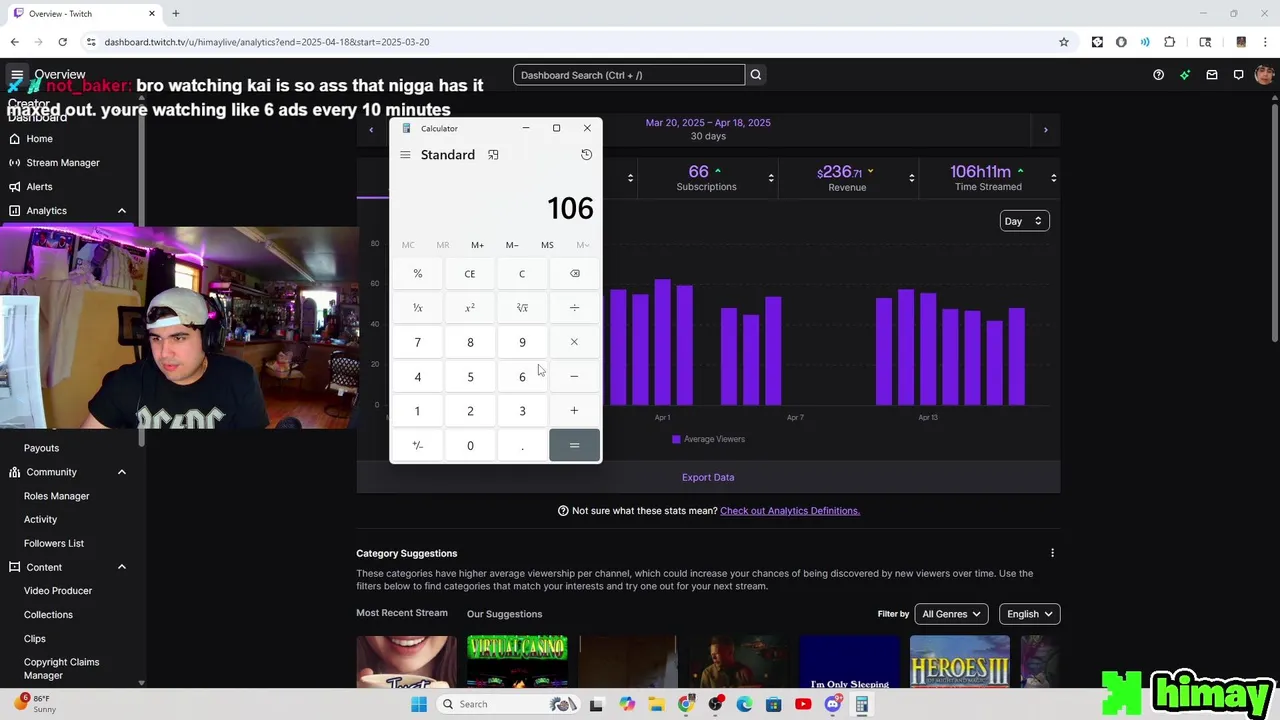The image size is (1280, 720).
Task: Click the Export Data link
Action: (x=708, y=478)
